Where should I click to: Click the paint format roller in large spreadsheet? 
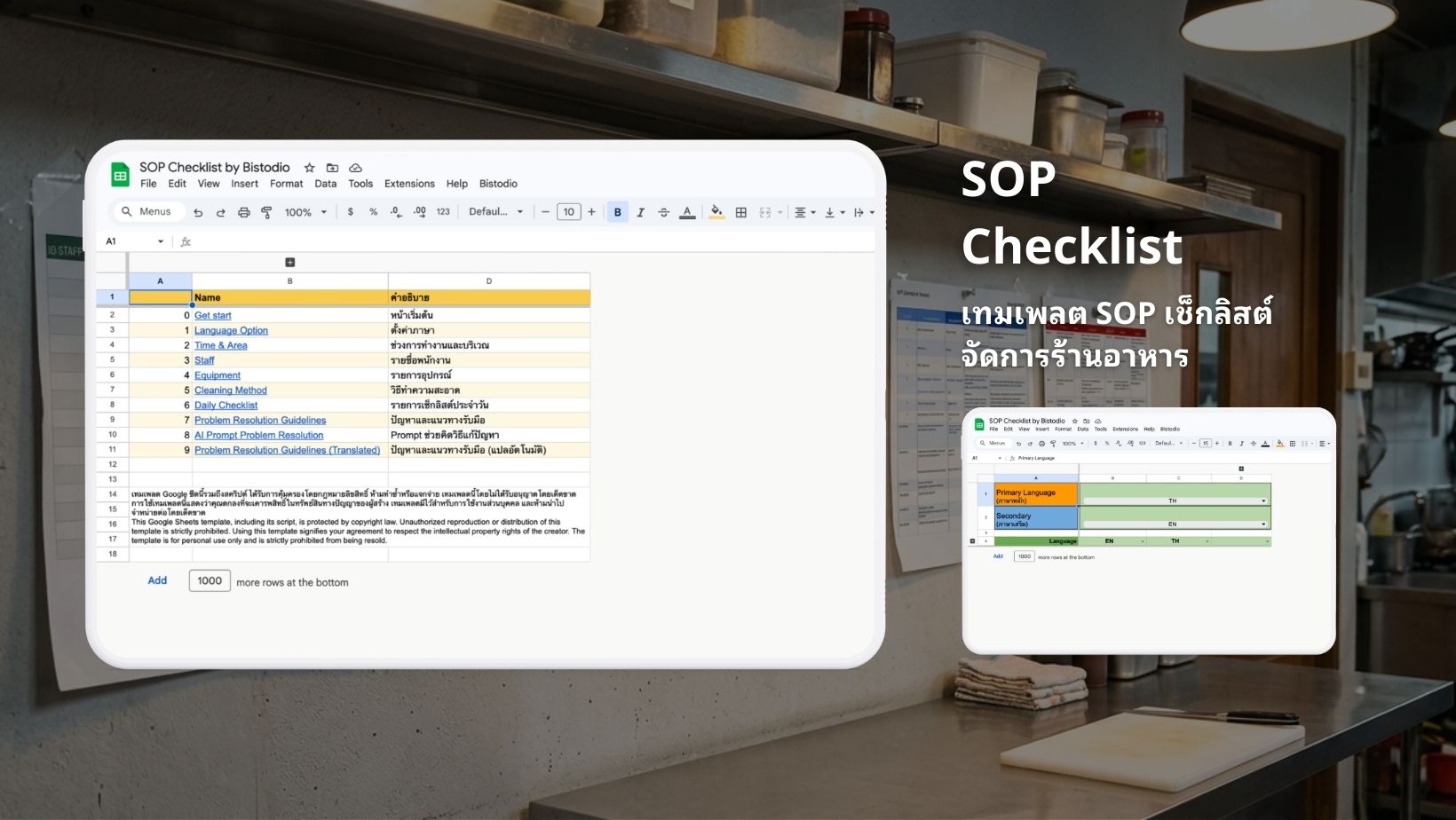266,212
